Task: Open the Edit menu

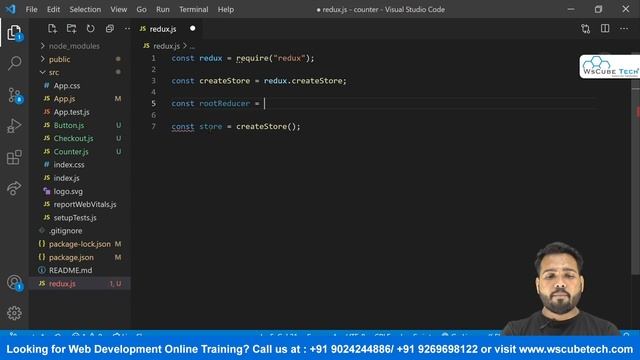Action: click(53, 9)
